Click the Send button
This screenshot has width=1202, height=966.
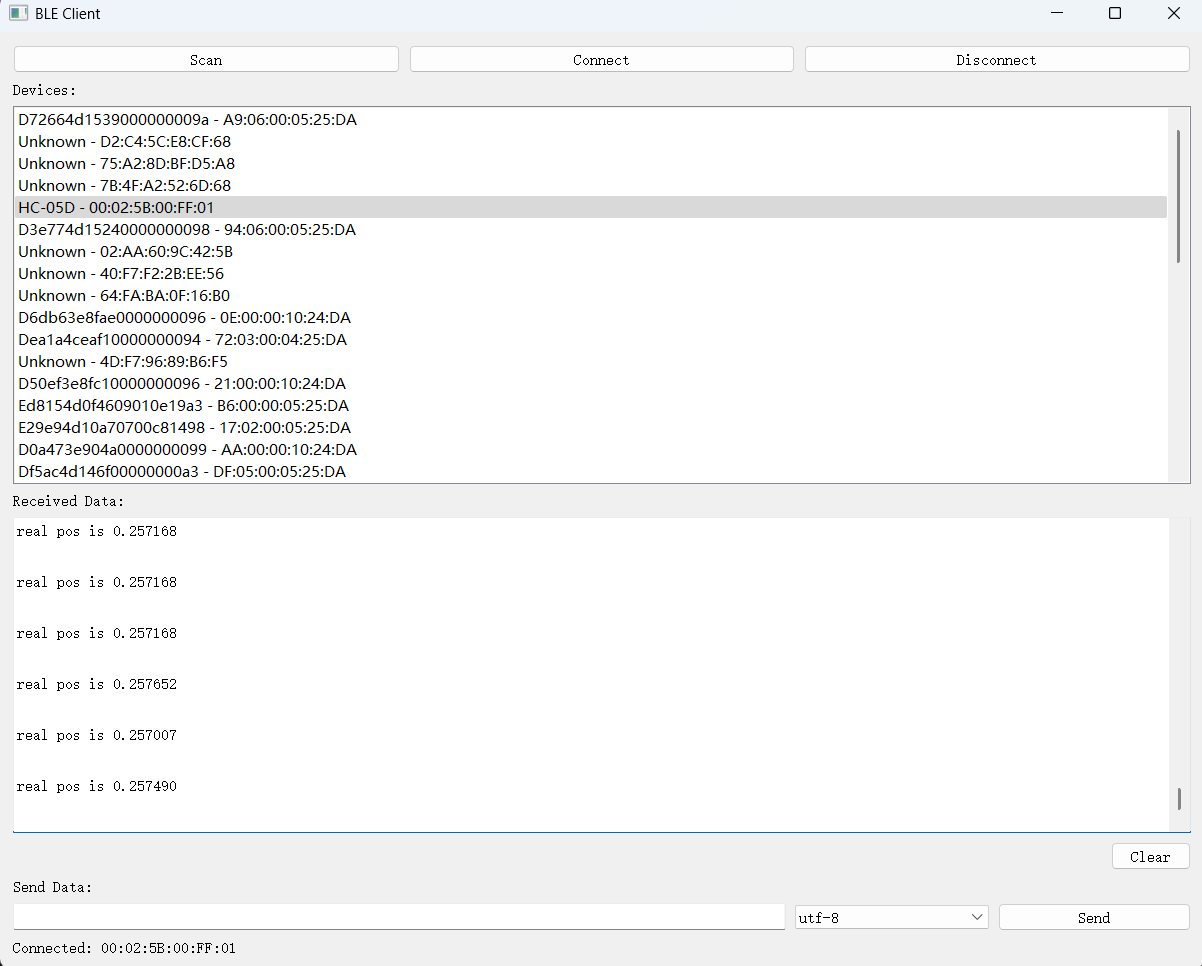pyautogui.click(x=1094, y=917)
